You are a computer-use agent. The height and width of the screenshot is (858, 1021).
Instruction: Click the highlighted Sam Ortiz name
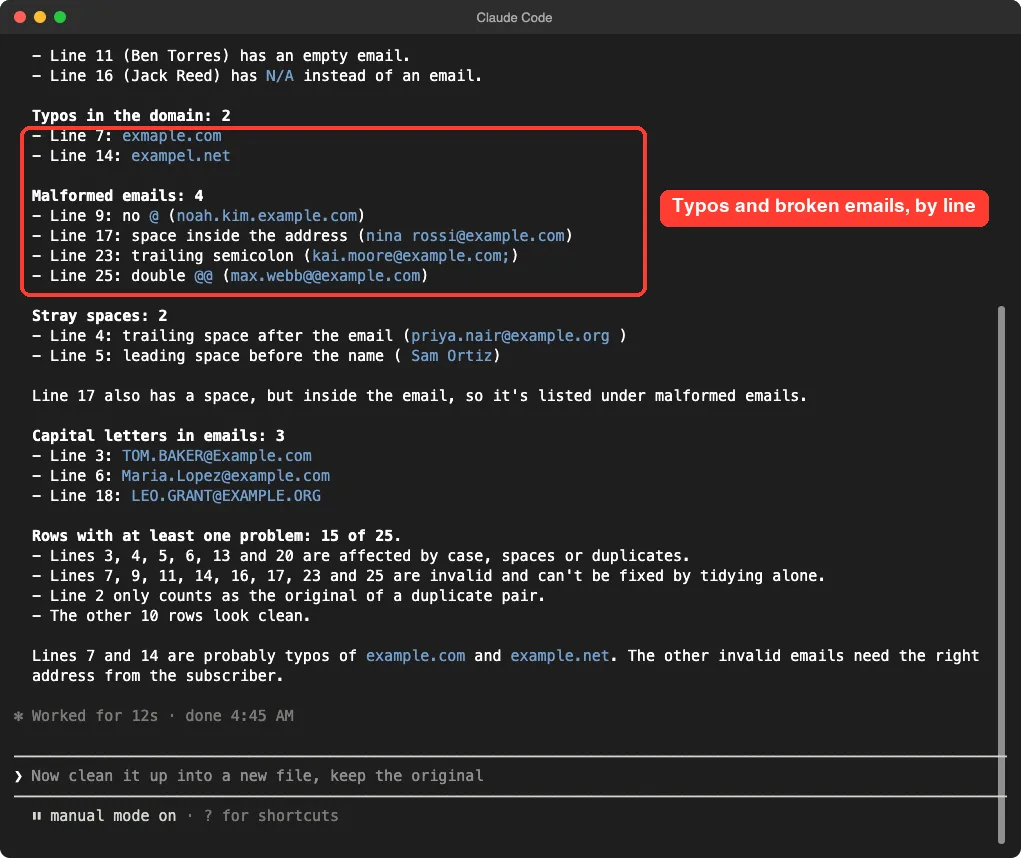[451, 356]
